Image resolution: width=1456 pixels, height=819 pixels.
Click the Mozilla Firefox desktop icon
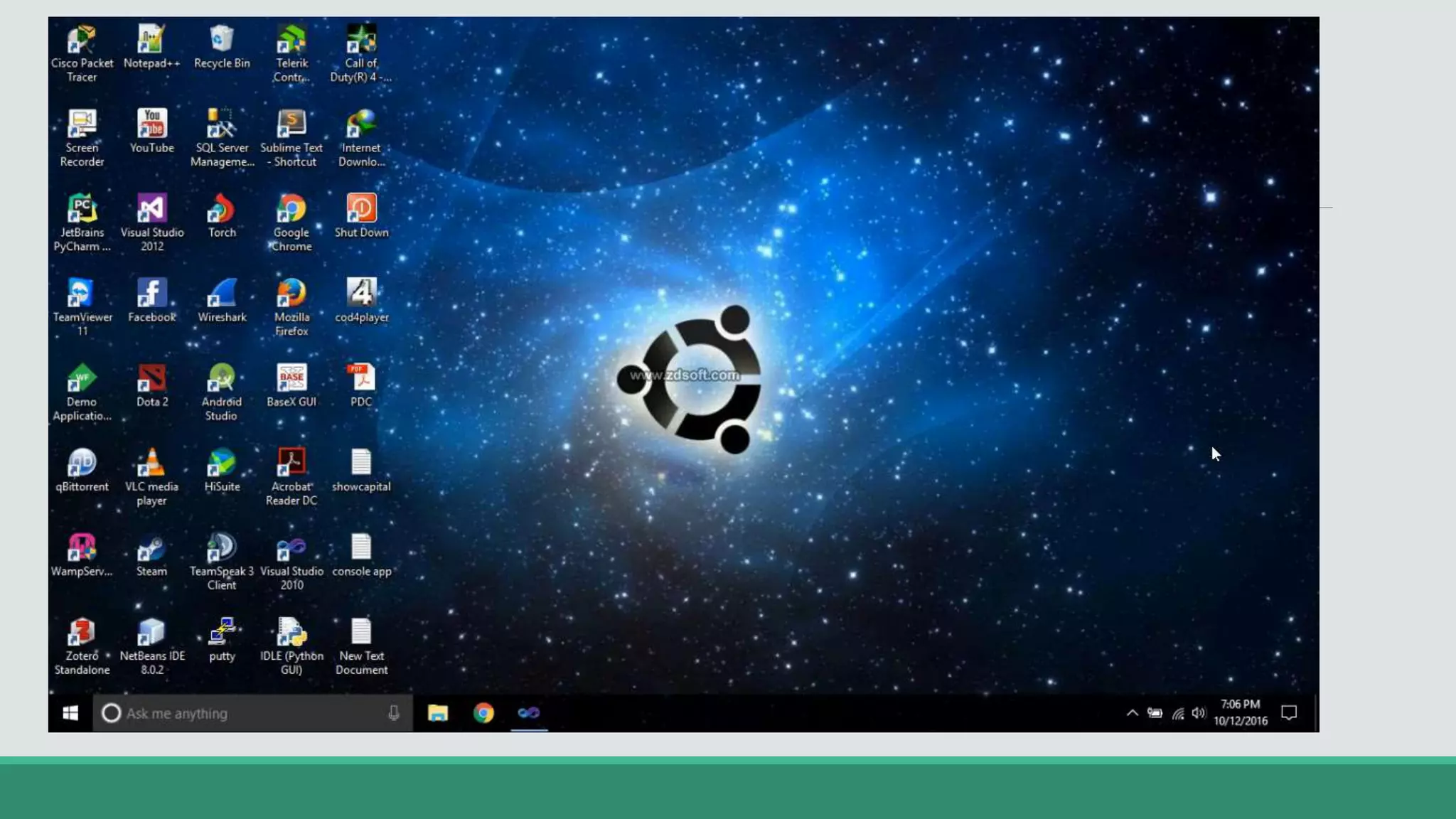click(291, 294)
